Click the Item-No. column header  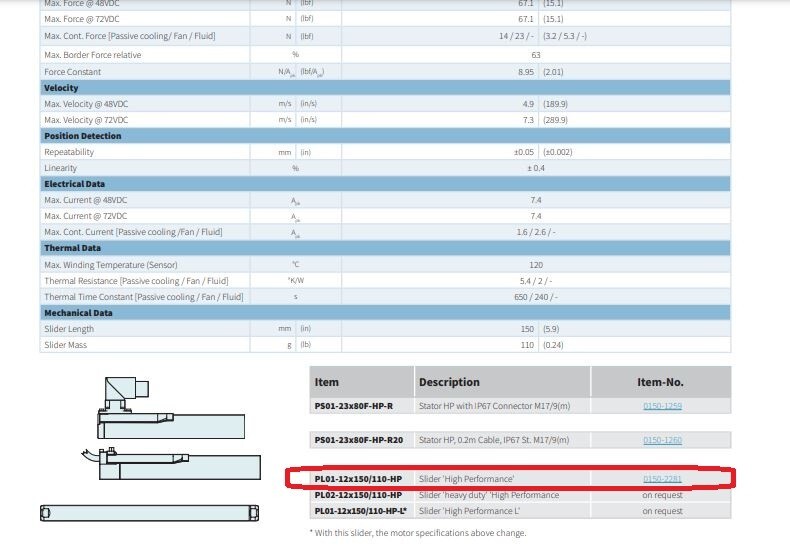pos(661,382)
